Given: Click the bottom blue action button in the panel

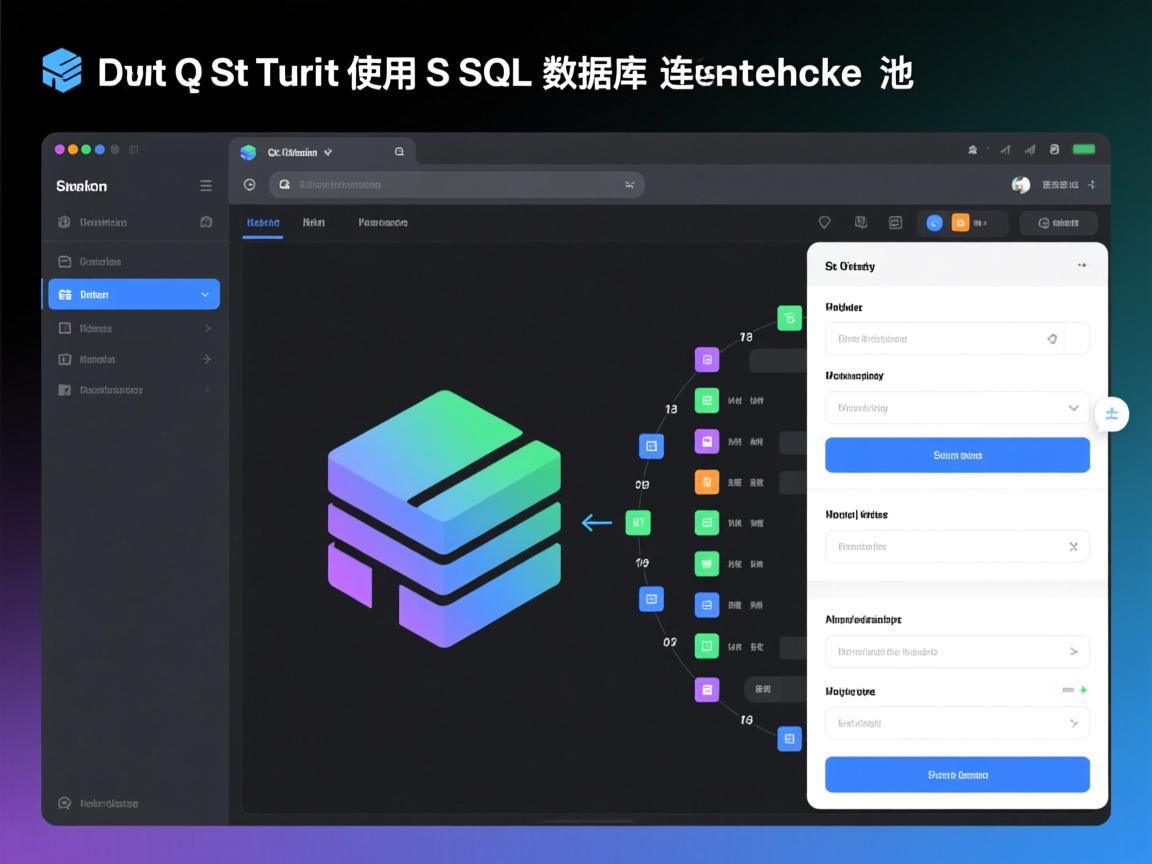Looking at the screenshot, I should tap(956, 774).
